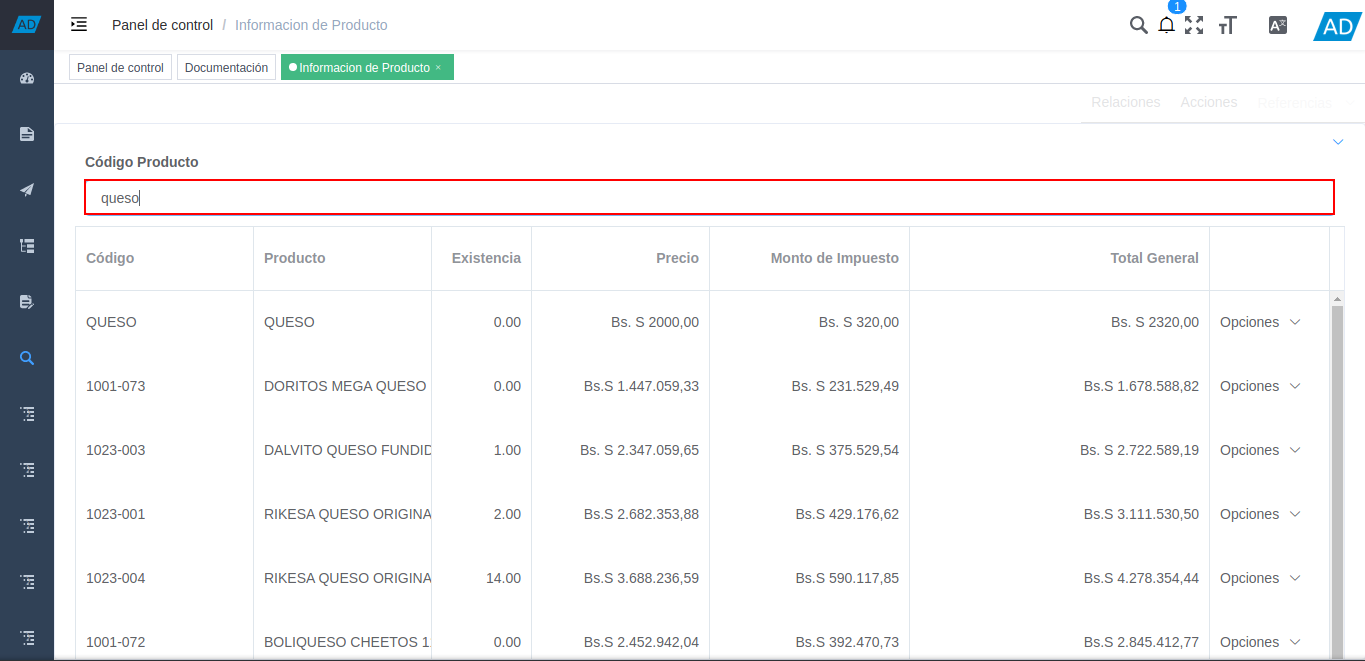Collapse the panel with the blue chevron
The image size is (1365, 661).
[x=1338, y=142]
